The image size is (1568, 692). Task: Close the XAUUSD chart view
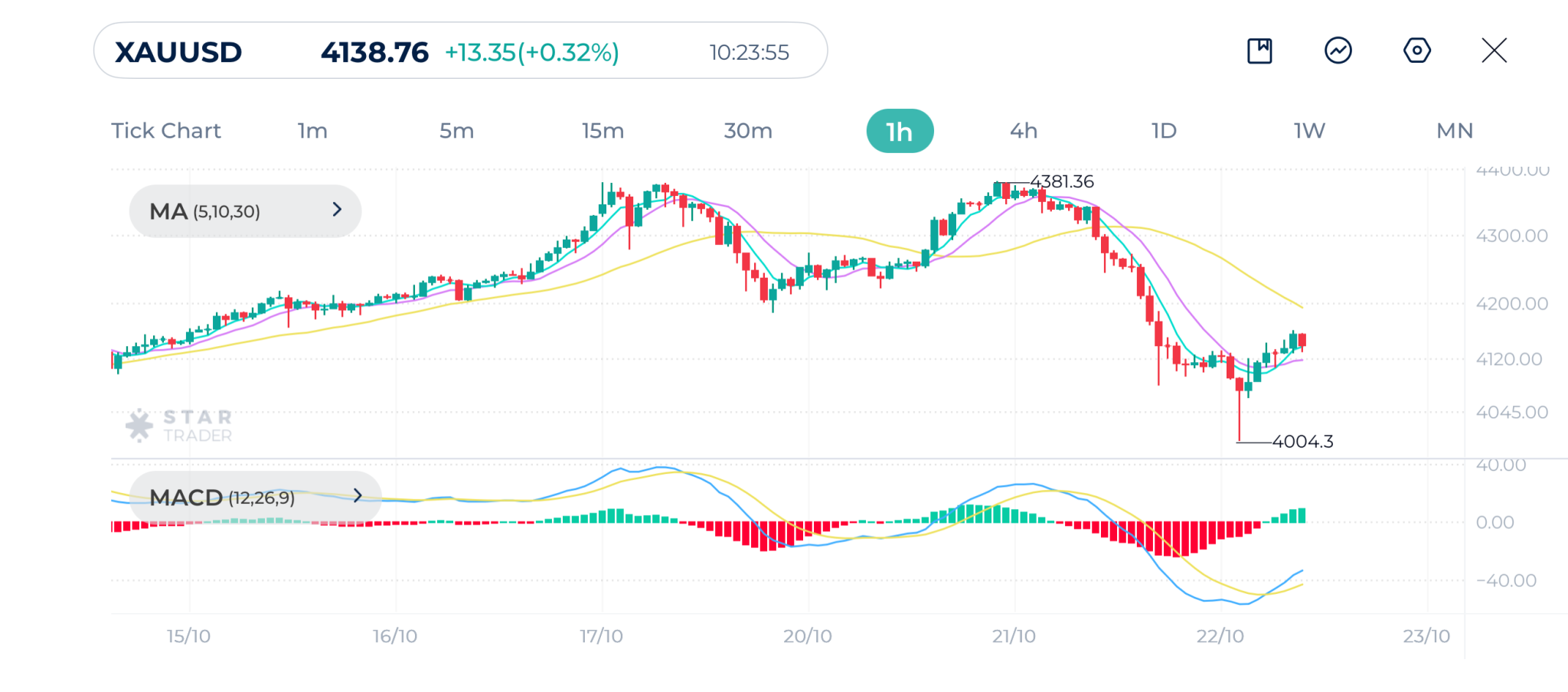pos(1494,51)
